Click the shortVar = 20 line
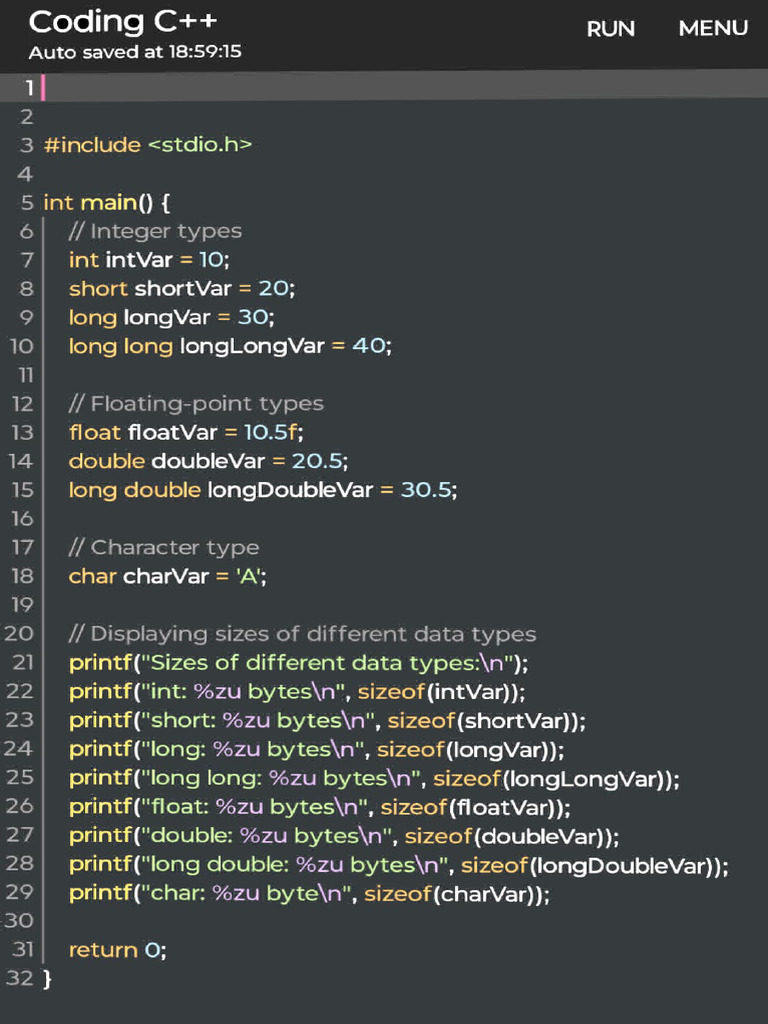The image size is (768, 1024). tap(182, 289)
